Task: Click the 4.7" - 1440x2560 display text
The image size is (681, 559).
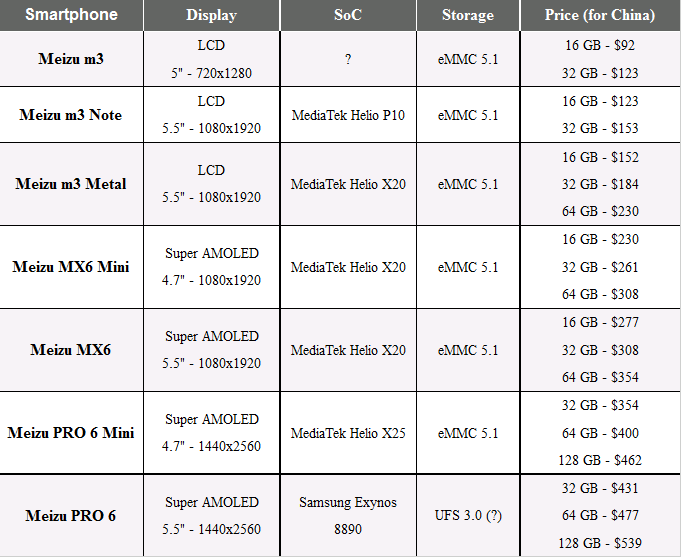Action: (212, 447)
